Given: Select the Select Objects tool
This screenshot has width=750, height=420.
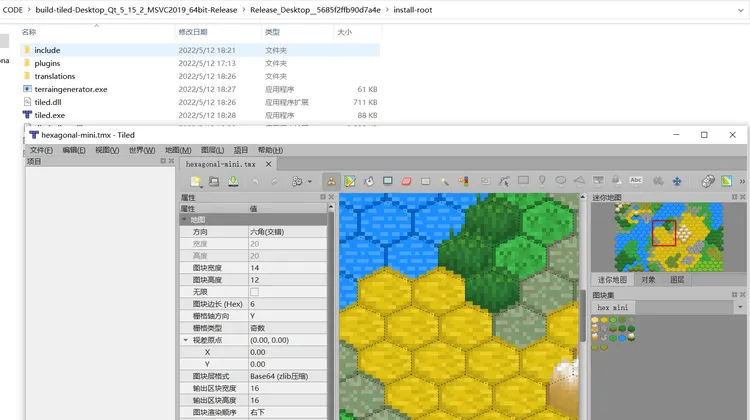Looking at the screenshot, I should 485,181.
